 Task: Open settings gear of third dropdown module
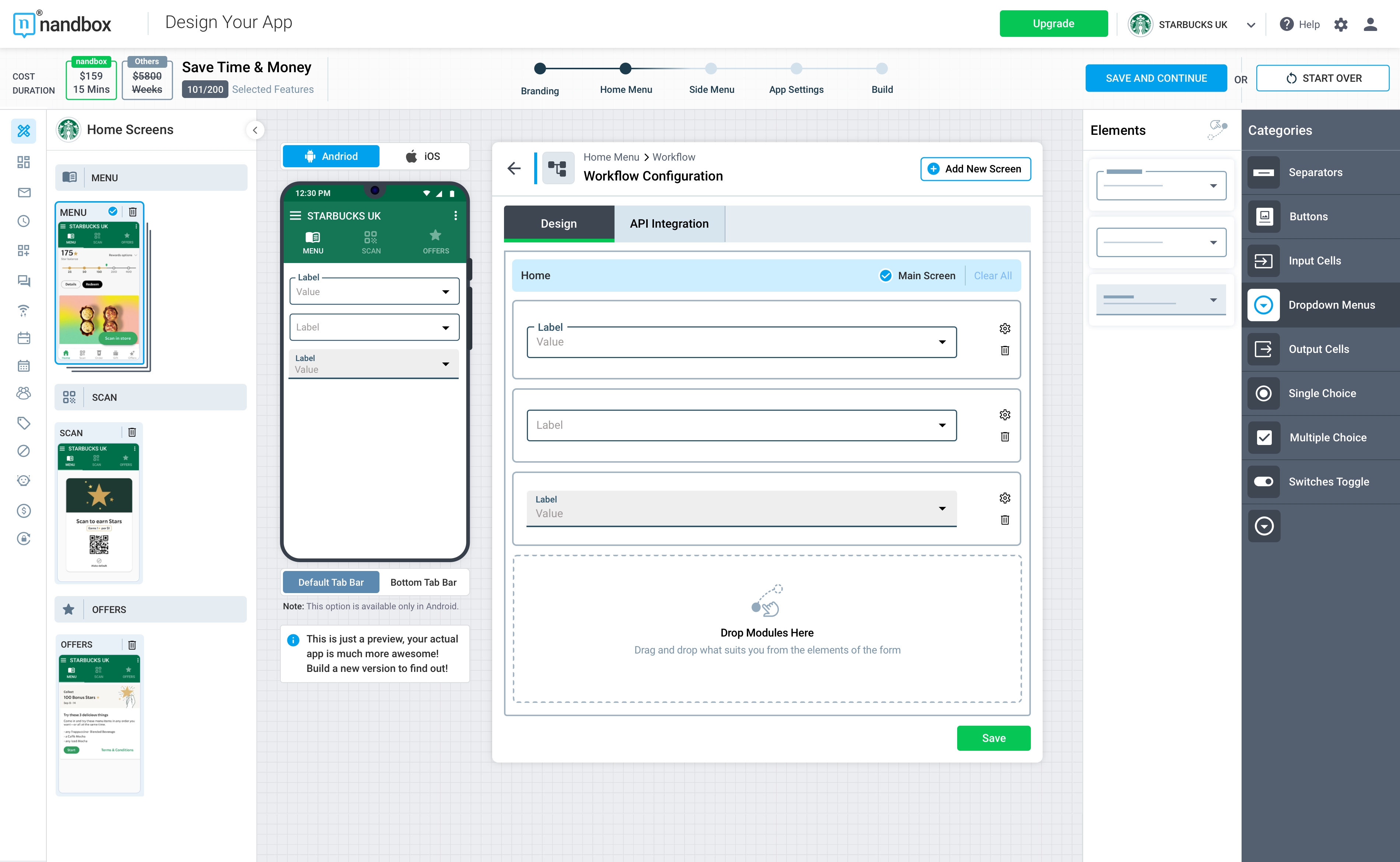tap(1005, 498)
